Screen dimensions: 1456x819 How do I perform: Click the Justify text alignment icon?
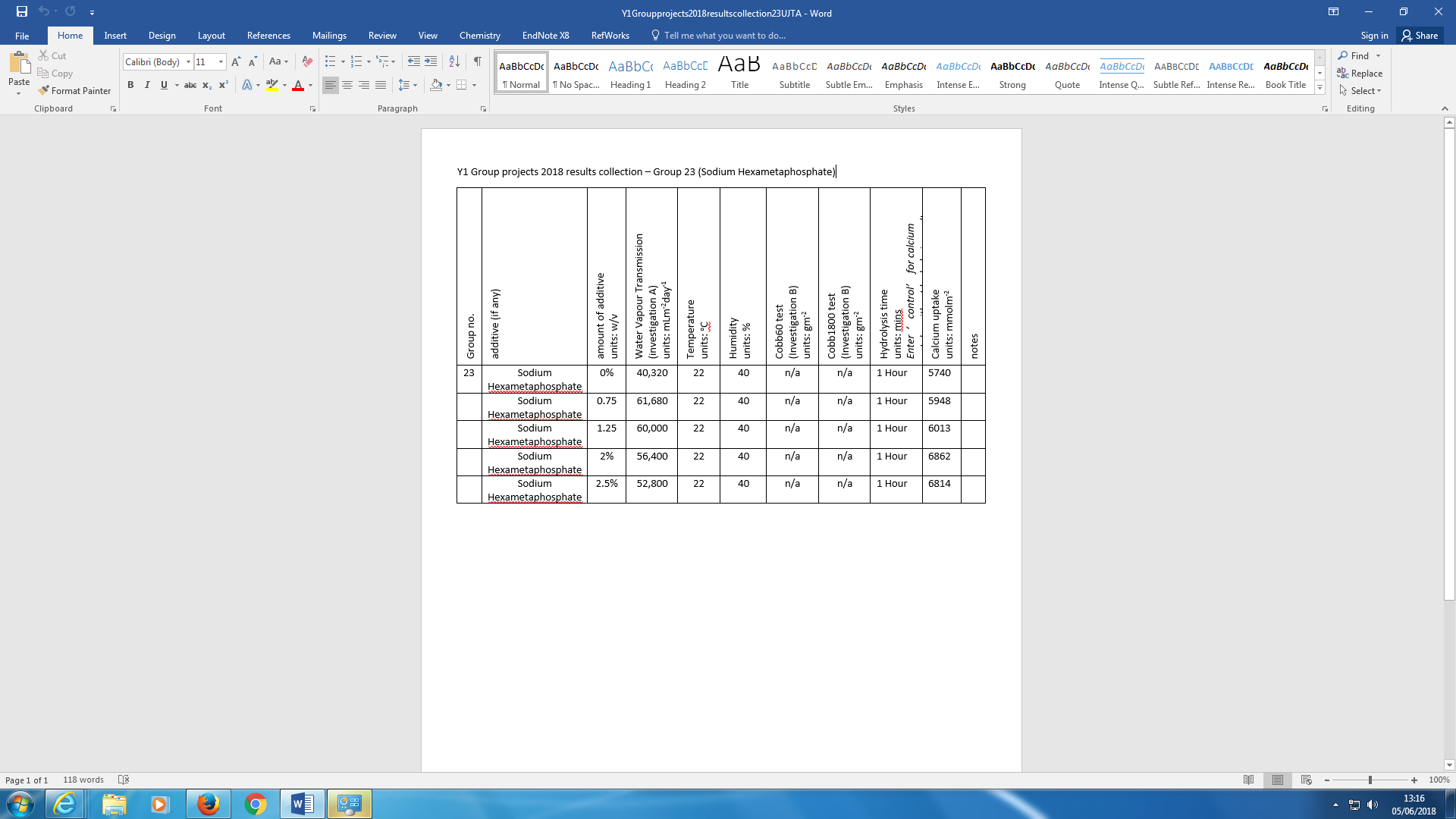pos(381,85)
